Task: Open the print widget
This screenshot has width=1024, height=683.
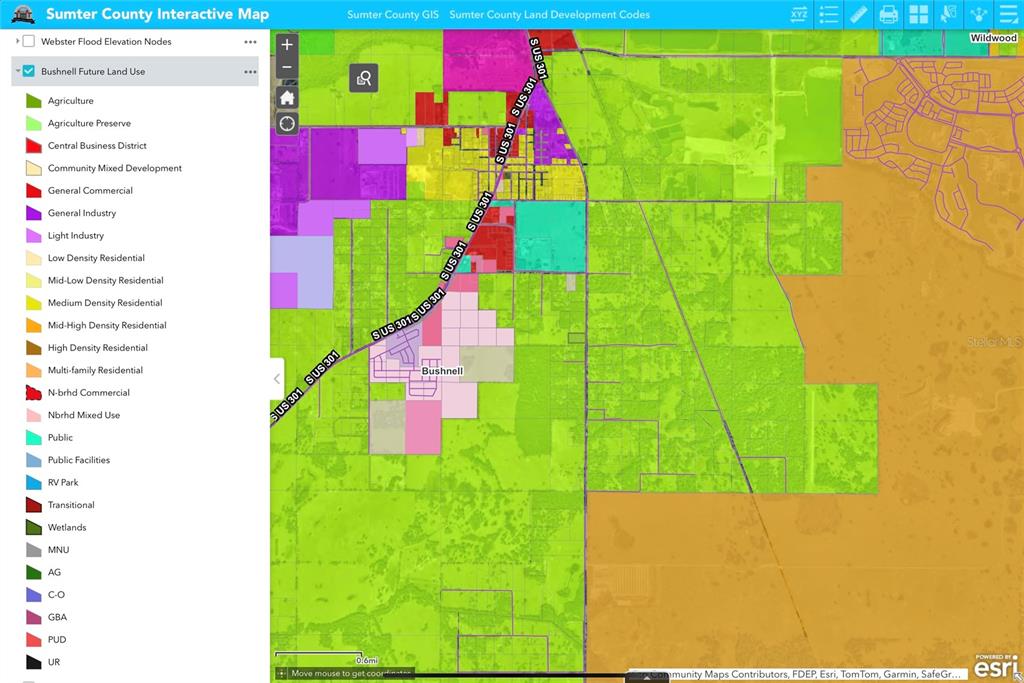Action: pyautogui.click(x=888, y=14)
